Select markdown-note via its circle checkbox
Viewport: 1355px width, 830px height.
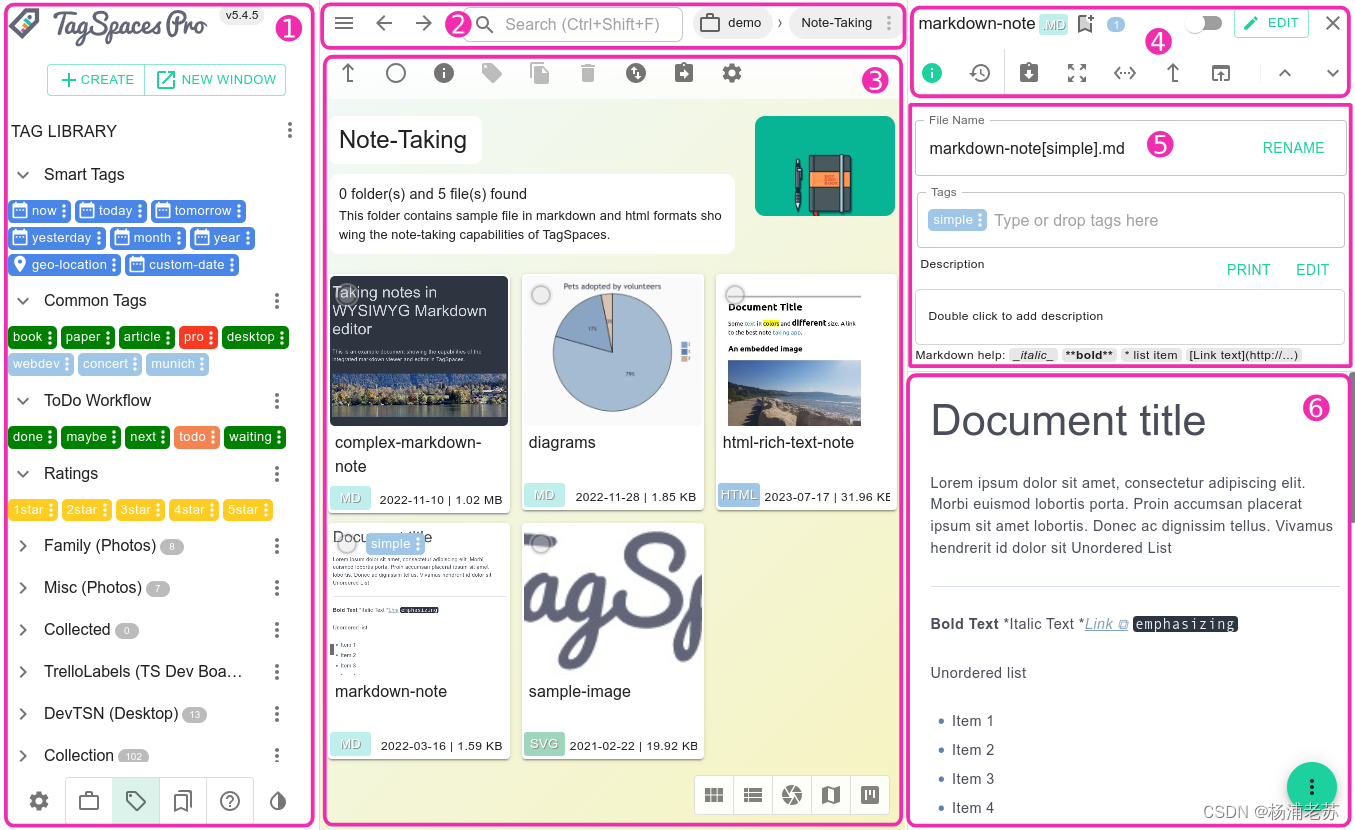coord(347,544)
